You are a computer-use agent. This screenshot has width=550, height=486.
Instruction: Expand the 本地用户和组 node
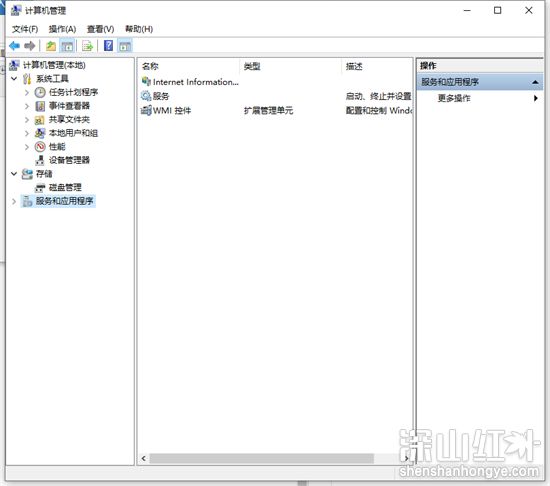coord(27,134)
